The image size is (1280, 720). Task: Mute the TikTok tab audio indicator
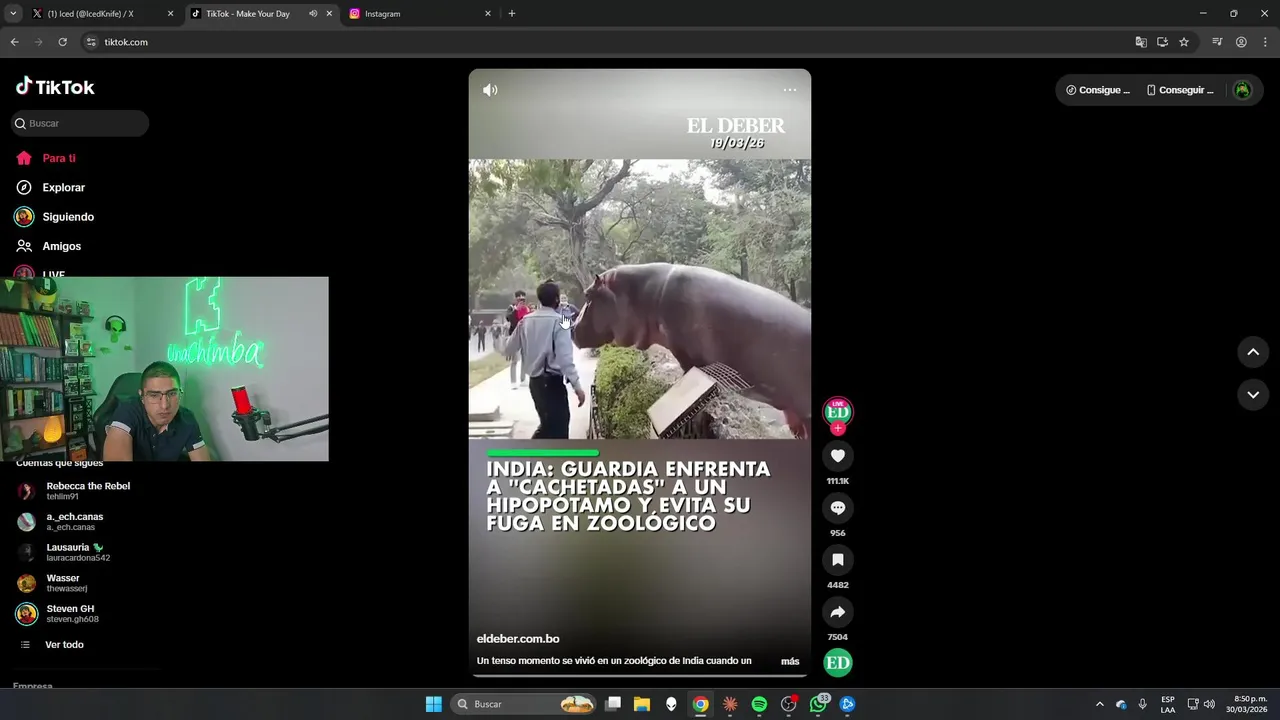pos(313,14)
